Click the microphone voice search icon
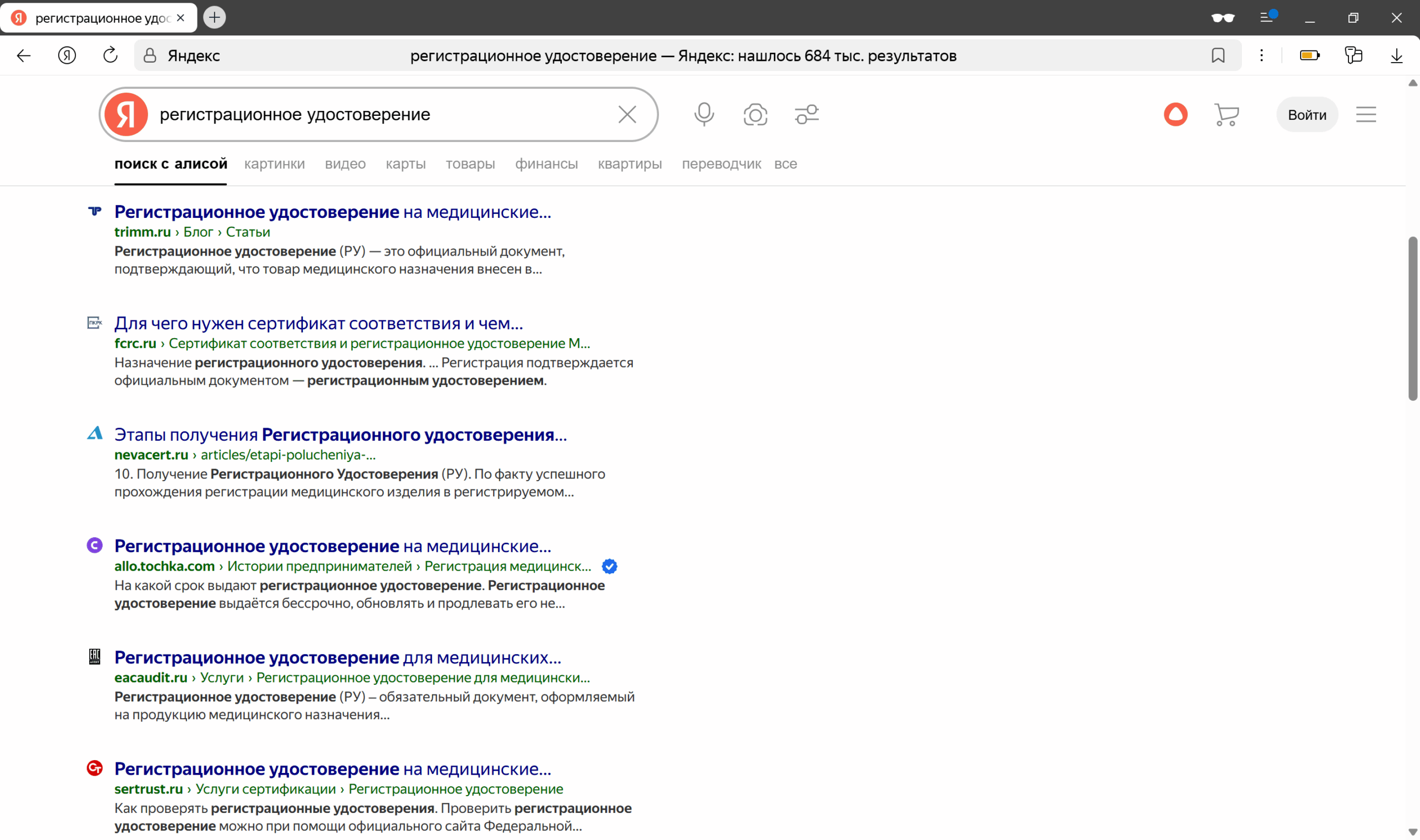Screen dimensions: 1420x840 pyautogui.click(x=704, y=114)
